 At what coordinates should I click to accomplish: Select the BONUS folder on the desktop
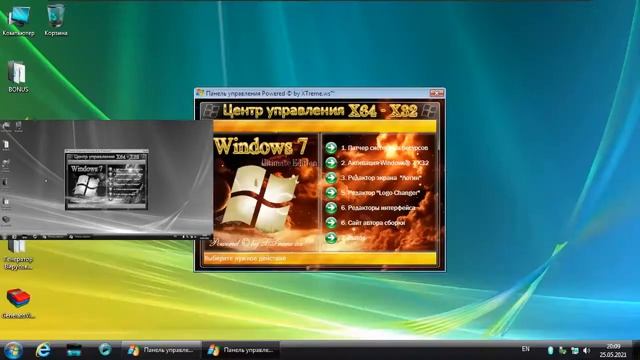(18, 77)
